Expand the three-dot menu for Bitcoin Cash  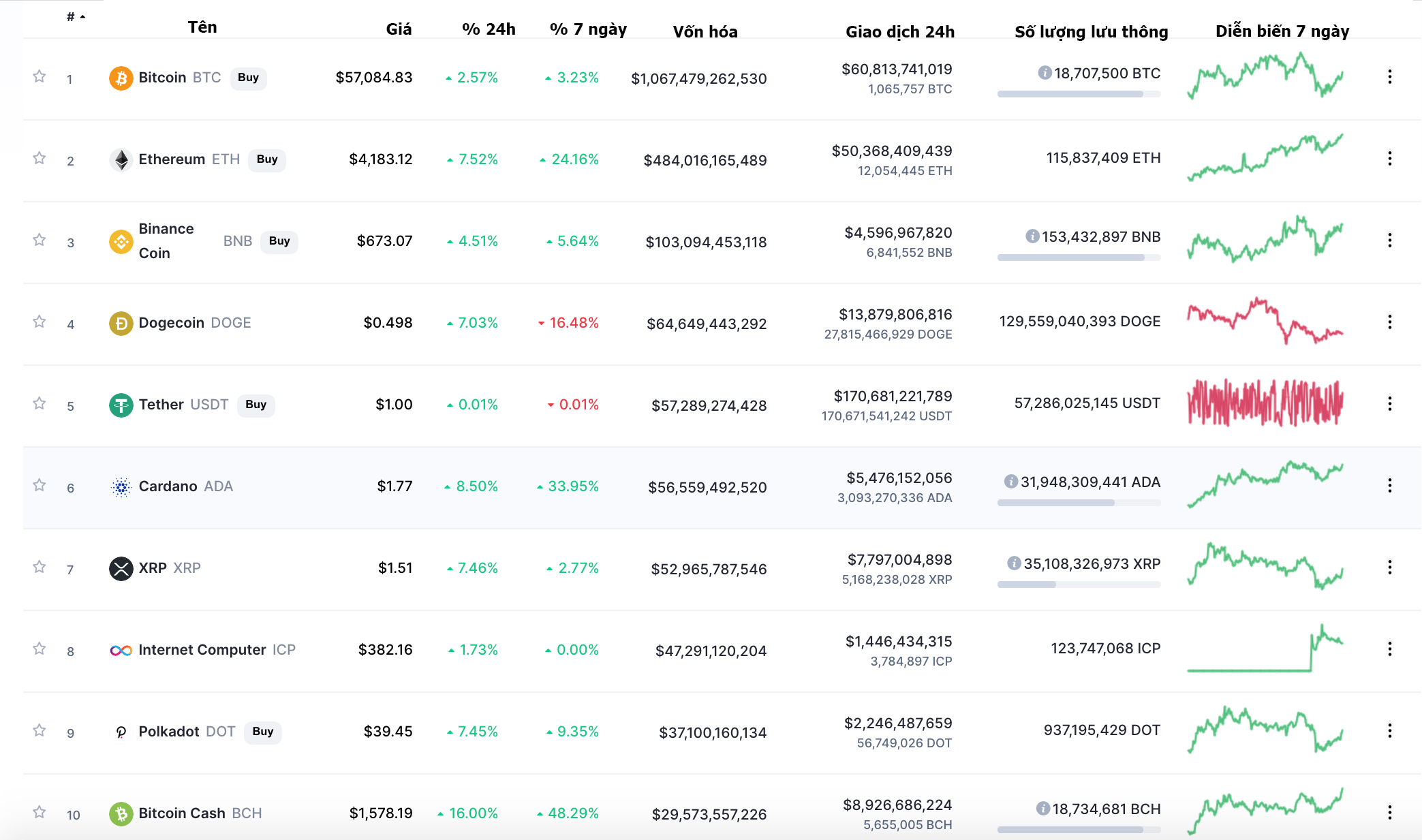(x=1389, y=813)
